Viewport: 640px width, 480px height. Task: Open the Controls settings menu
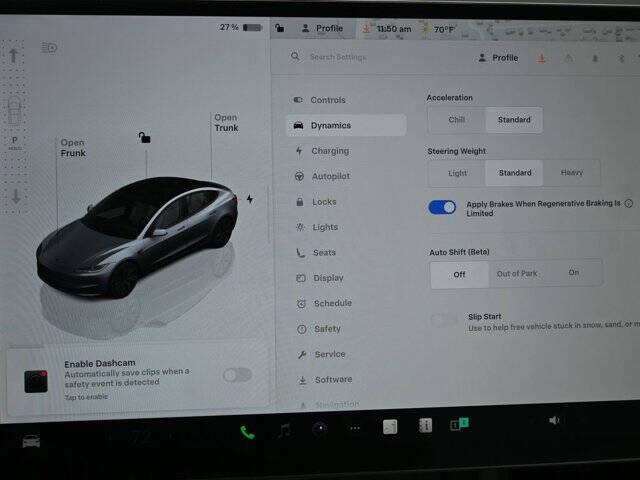click(345, 100)
